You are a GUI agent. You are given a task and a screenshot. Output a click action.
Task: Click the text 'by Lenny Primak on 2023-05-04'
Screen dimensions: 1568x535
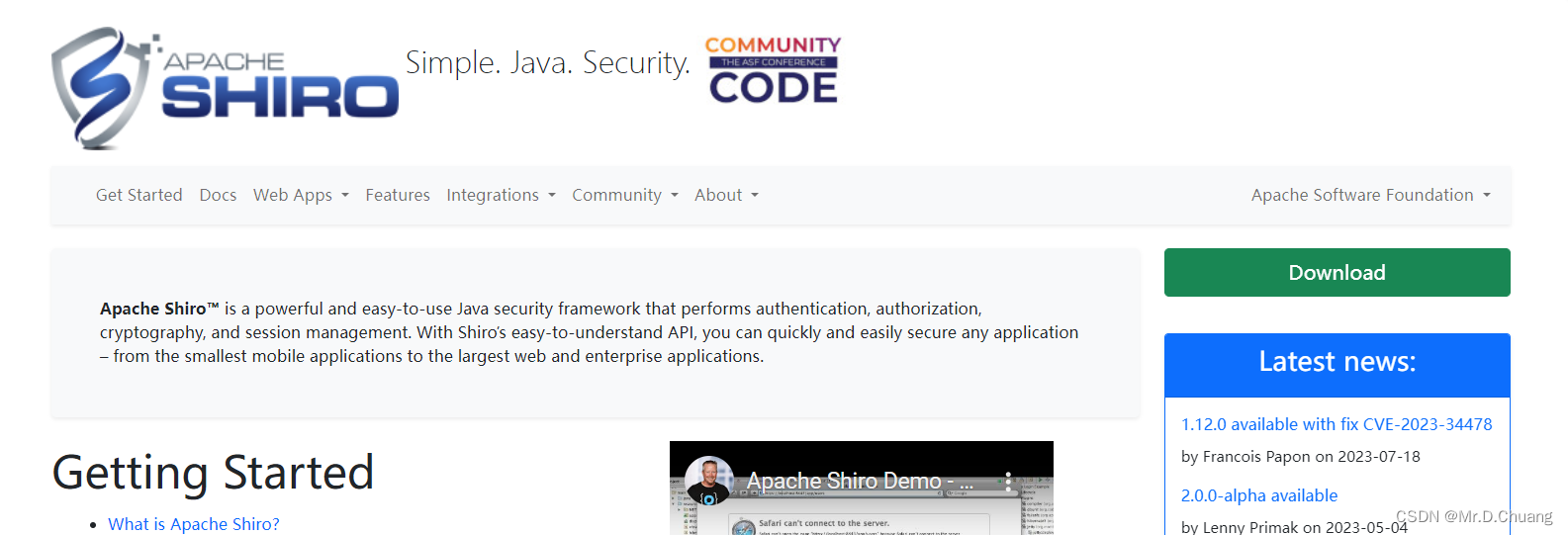pos(1294,527)
